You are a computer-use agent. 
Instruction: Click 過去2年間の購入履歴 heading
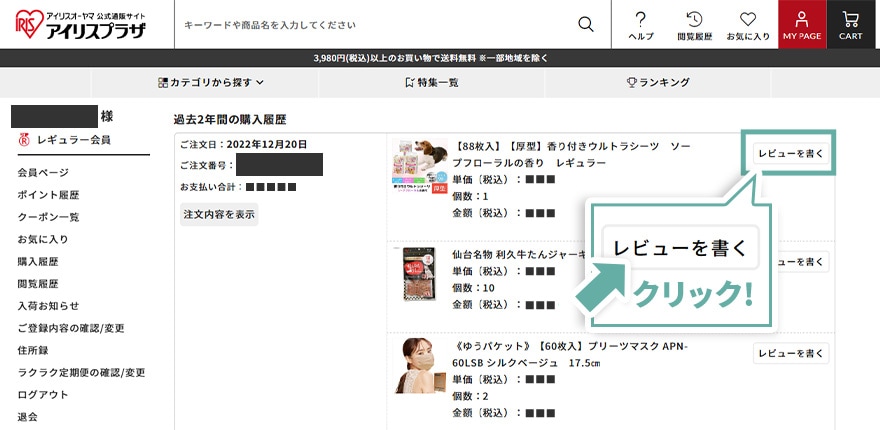point(230,119)
